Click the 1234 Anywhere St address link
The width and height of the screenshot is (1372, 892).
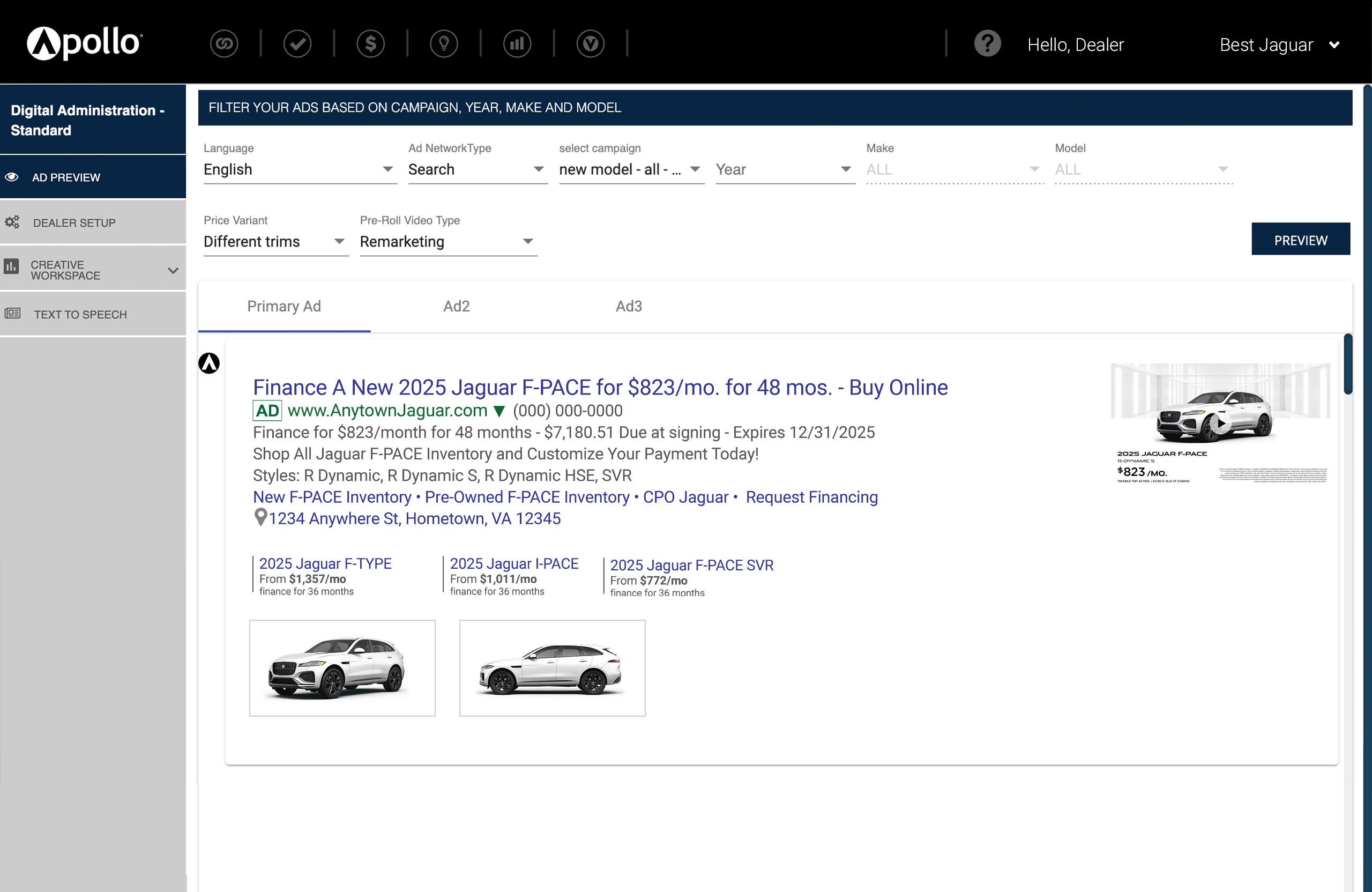[414, 518]
